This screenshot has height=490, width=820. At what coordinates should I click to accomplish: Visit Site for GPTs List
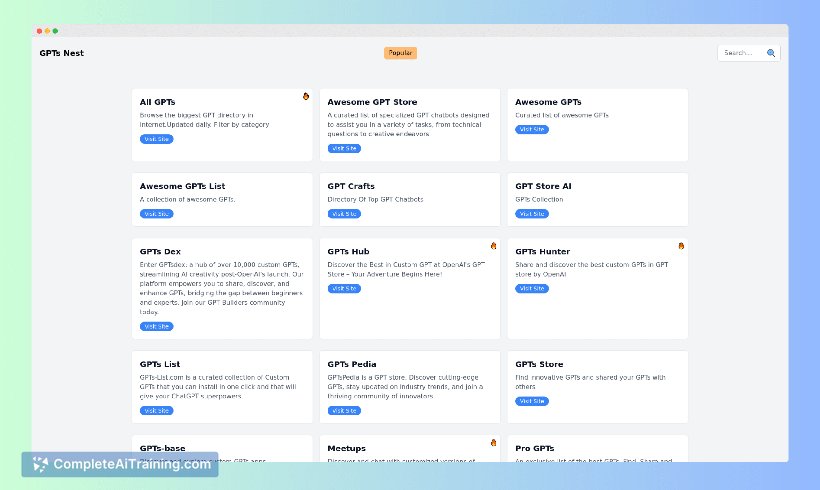(156, 411)
